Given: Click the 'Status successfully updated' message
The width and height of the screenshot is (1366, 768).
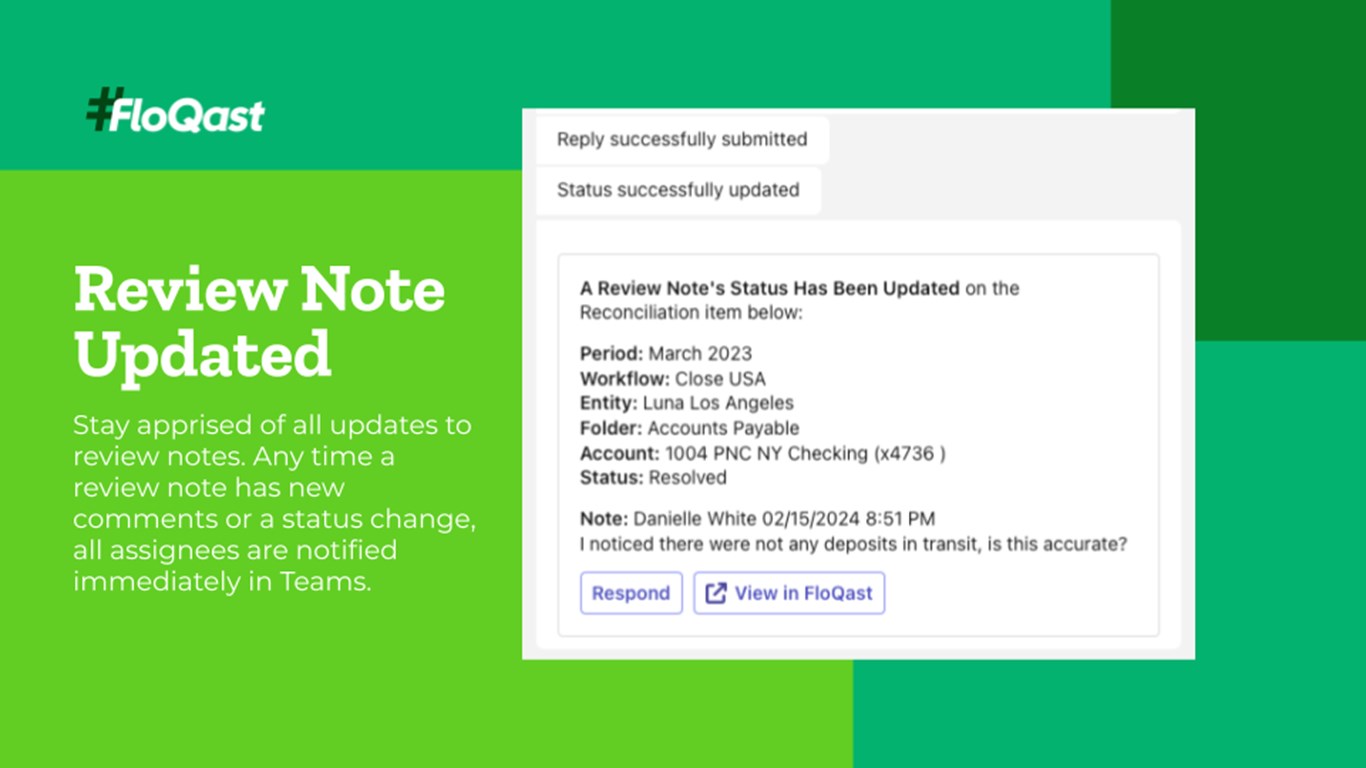Looking at the screenshot, I should [x=678, y=190].
